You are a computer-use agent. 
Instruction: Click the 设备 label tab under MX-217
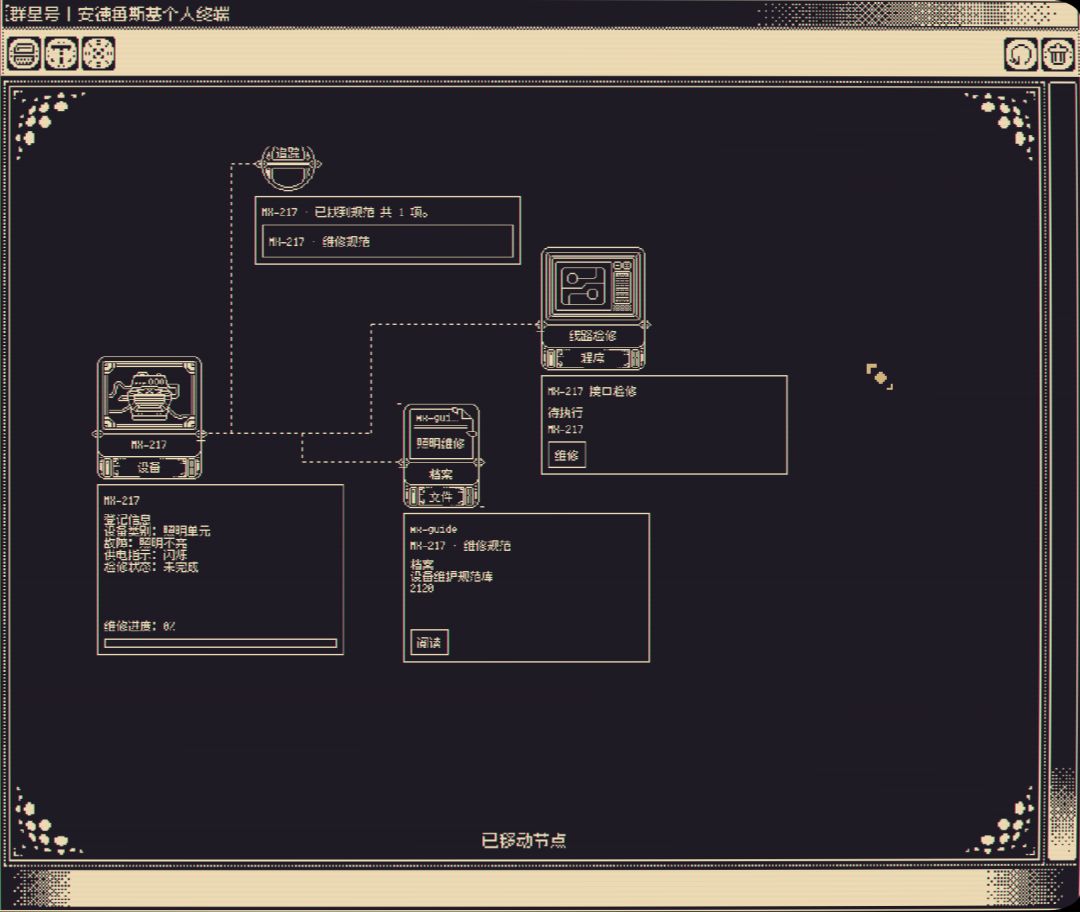[x=149, y=468]
